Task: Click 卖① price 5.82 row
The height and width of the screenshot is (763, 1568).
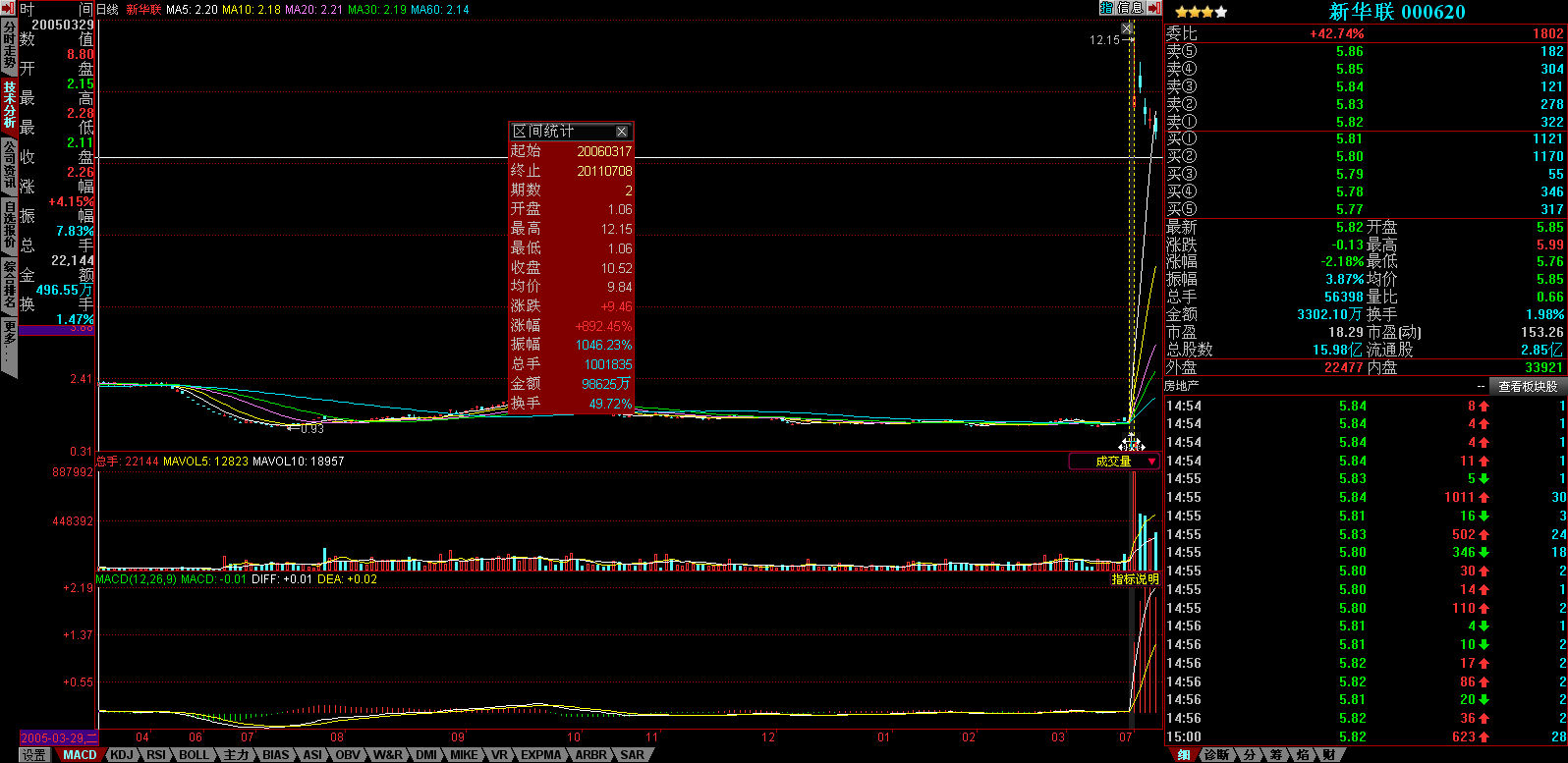Action: tap(1365, 122)
